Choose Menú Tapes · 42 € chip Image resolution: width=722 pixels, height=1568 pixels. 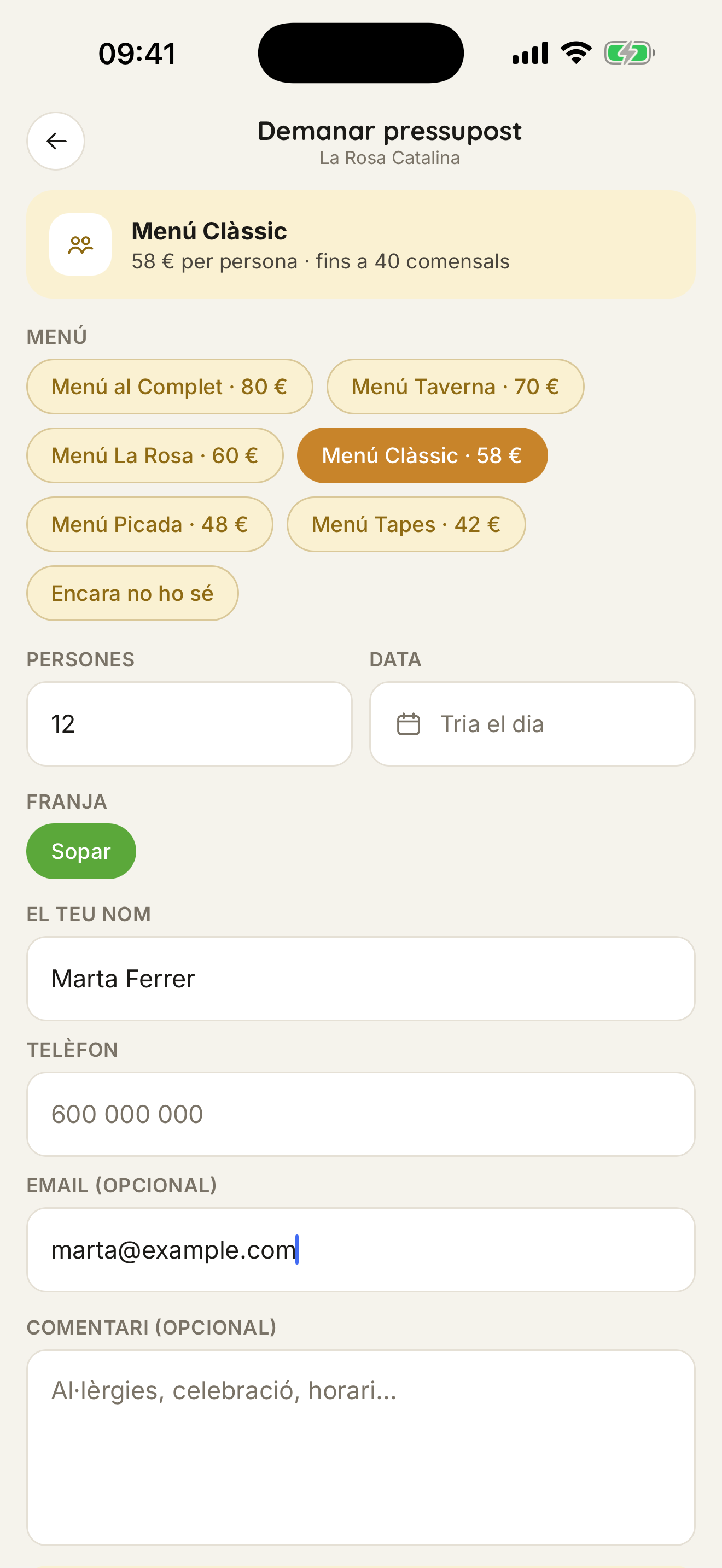406,525
